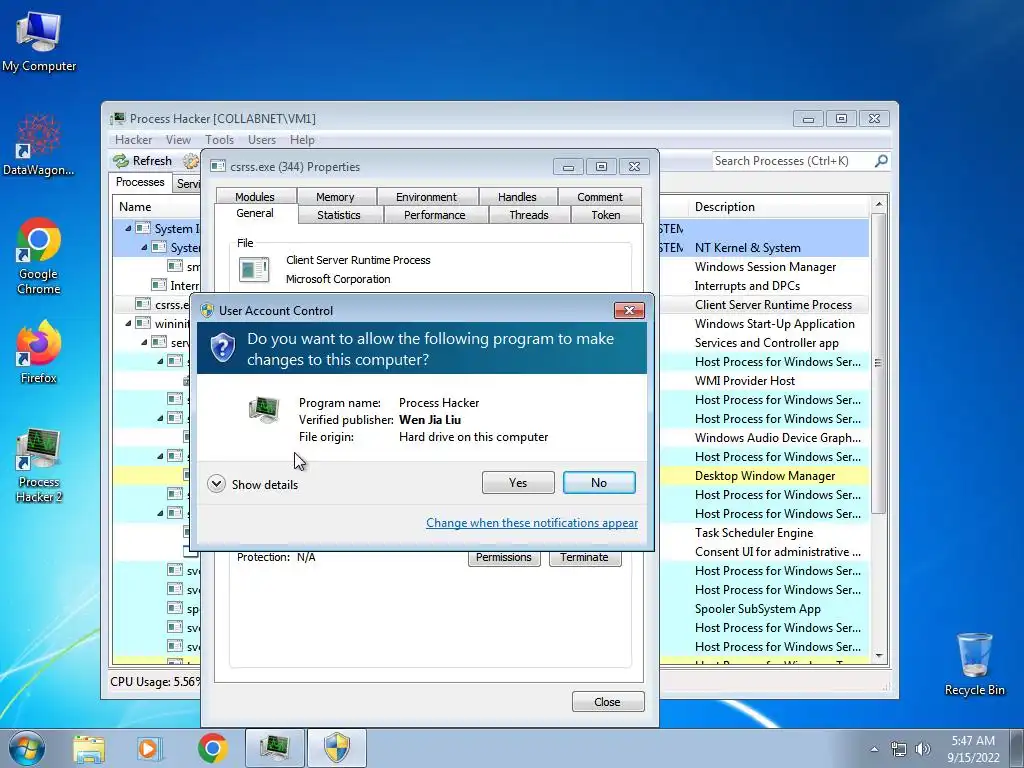Open Chrome from the taskbar
Screen dimensions: 1024x768
click(212, 749)
